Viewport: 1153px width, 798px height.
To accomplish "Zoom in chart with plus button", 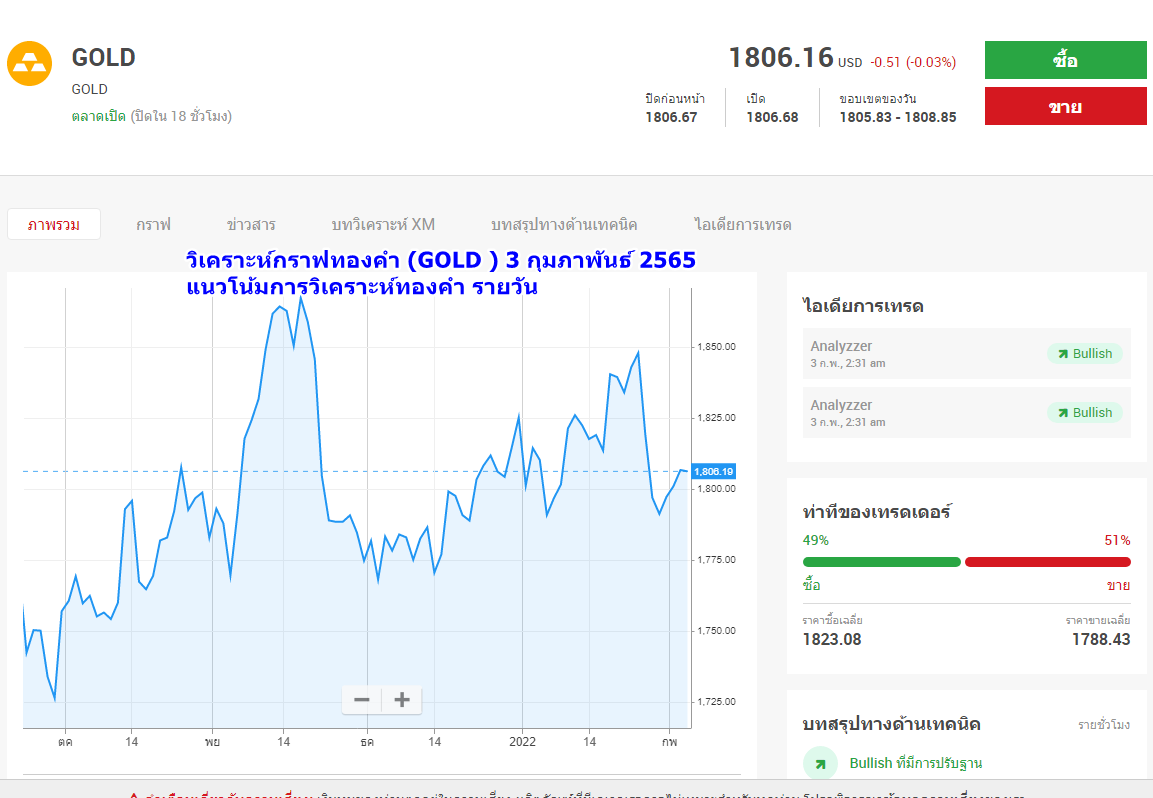I will pos(402,700).
